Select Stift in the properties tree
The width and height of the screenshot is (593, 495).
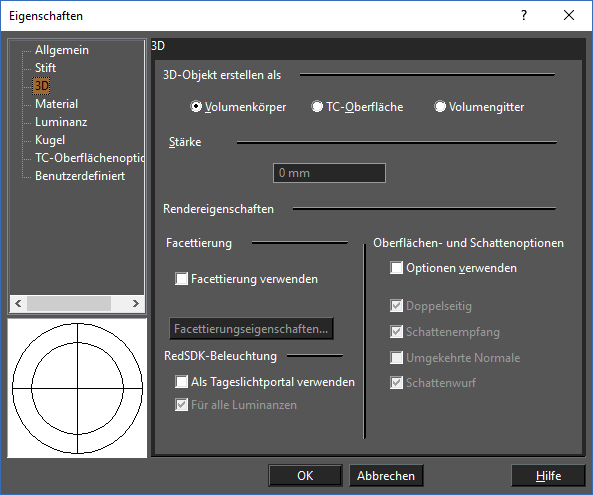tap(45, 68)
